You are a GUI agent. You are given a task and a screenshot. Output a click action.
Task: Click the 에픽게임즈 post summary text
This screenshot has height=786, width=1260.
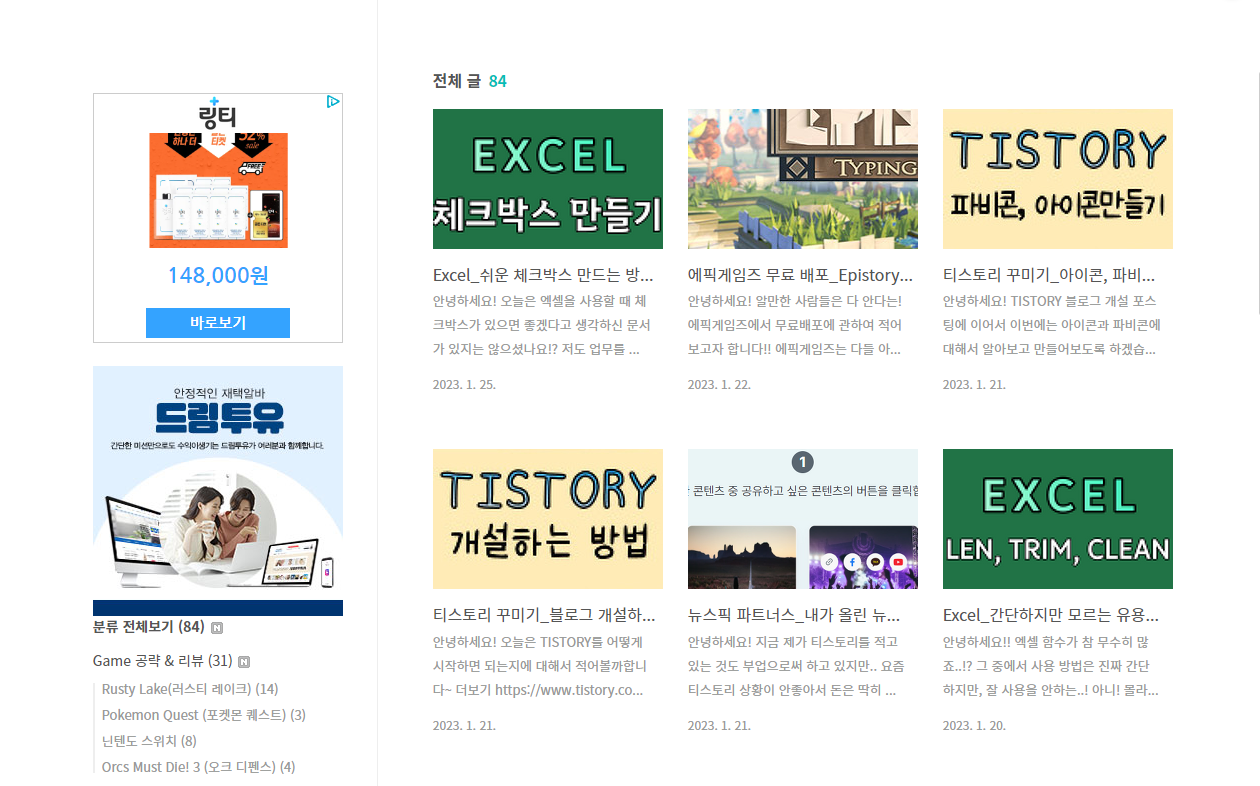[795, 325]
